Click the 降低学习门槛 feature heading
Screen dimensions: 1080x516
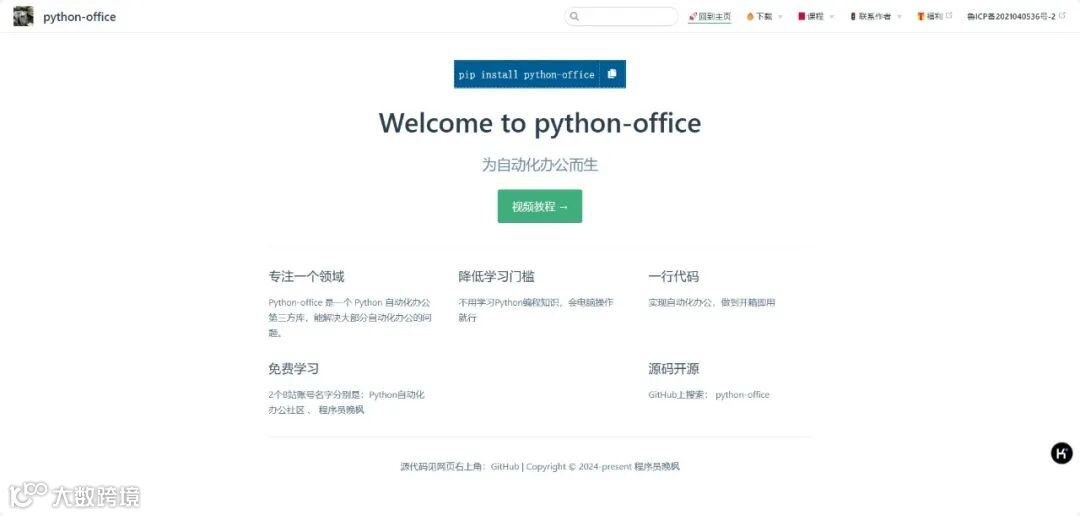pos(497,276)
